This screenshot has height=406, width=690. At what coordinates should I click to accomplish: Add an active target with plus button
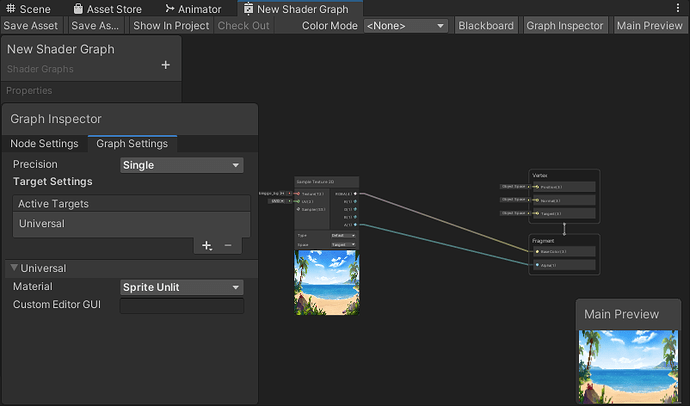pyautogui.click(x=206, y=245)
